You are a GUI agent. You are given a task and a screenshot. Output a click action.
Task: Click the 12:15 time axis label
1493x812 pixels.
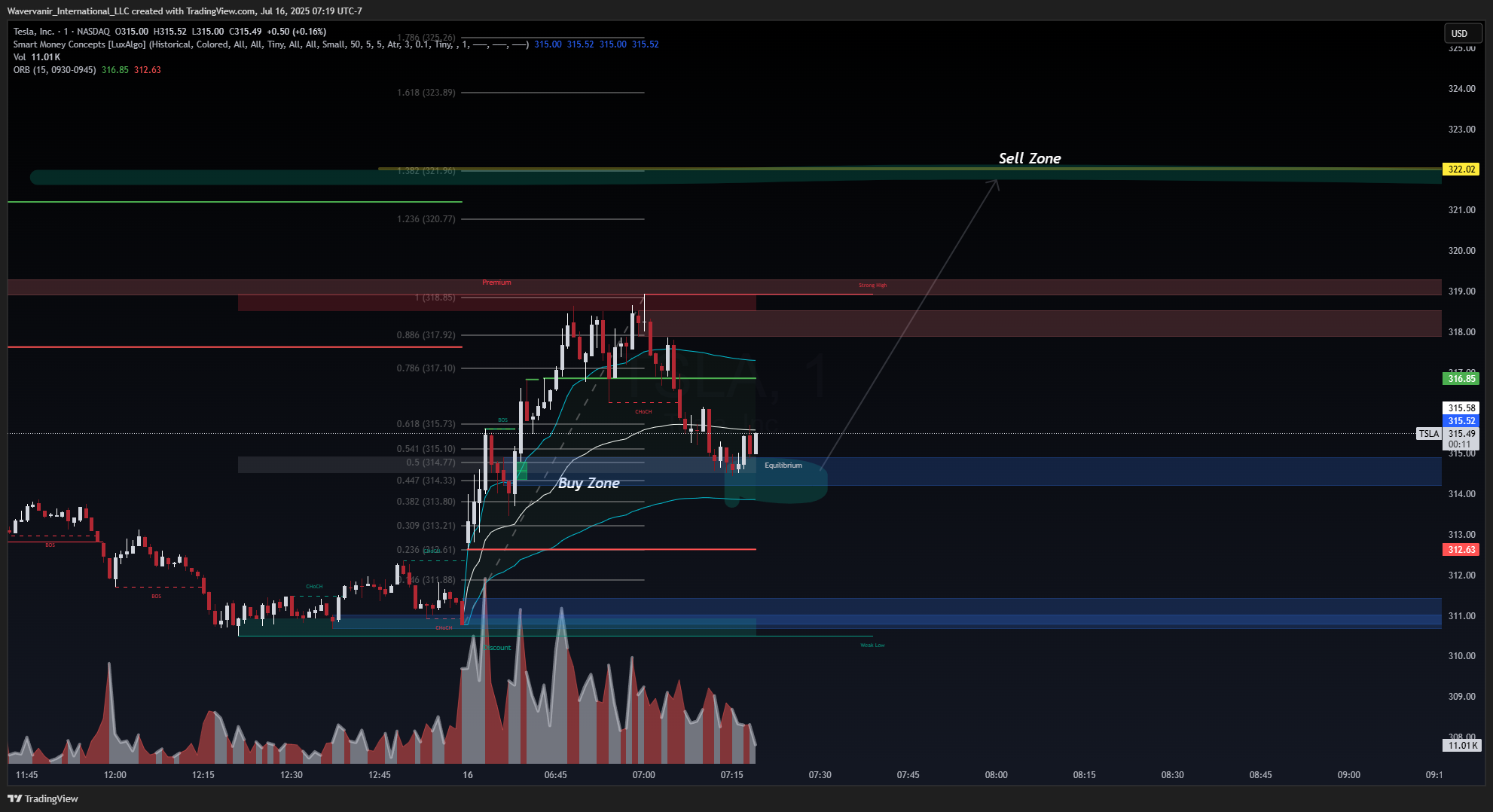click(x=203, y=775)
